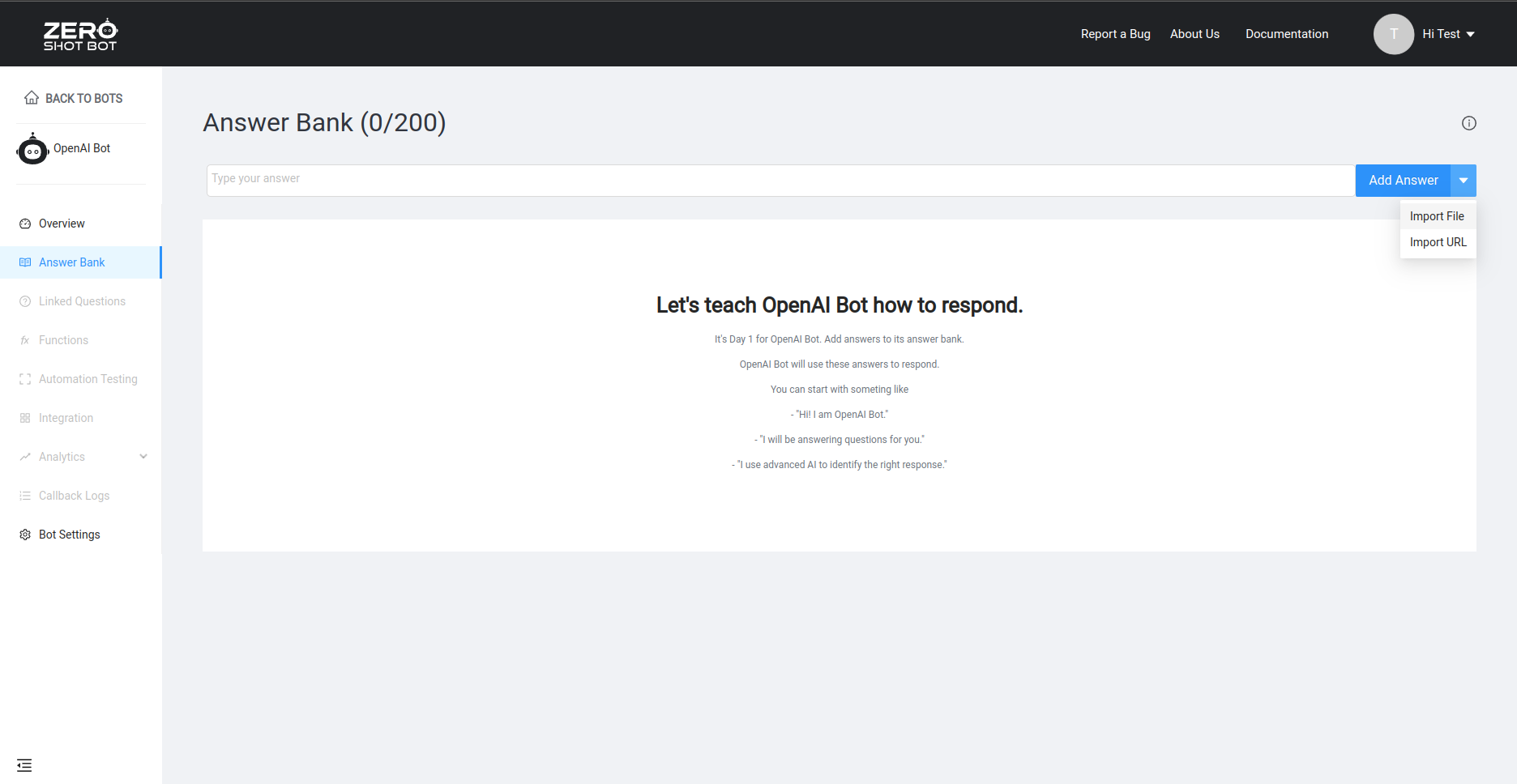
Task: Expand the Analytics submenu chevron
Action: click(143, 457)
